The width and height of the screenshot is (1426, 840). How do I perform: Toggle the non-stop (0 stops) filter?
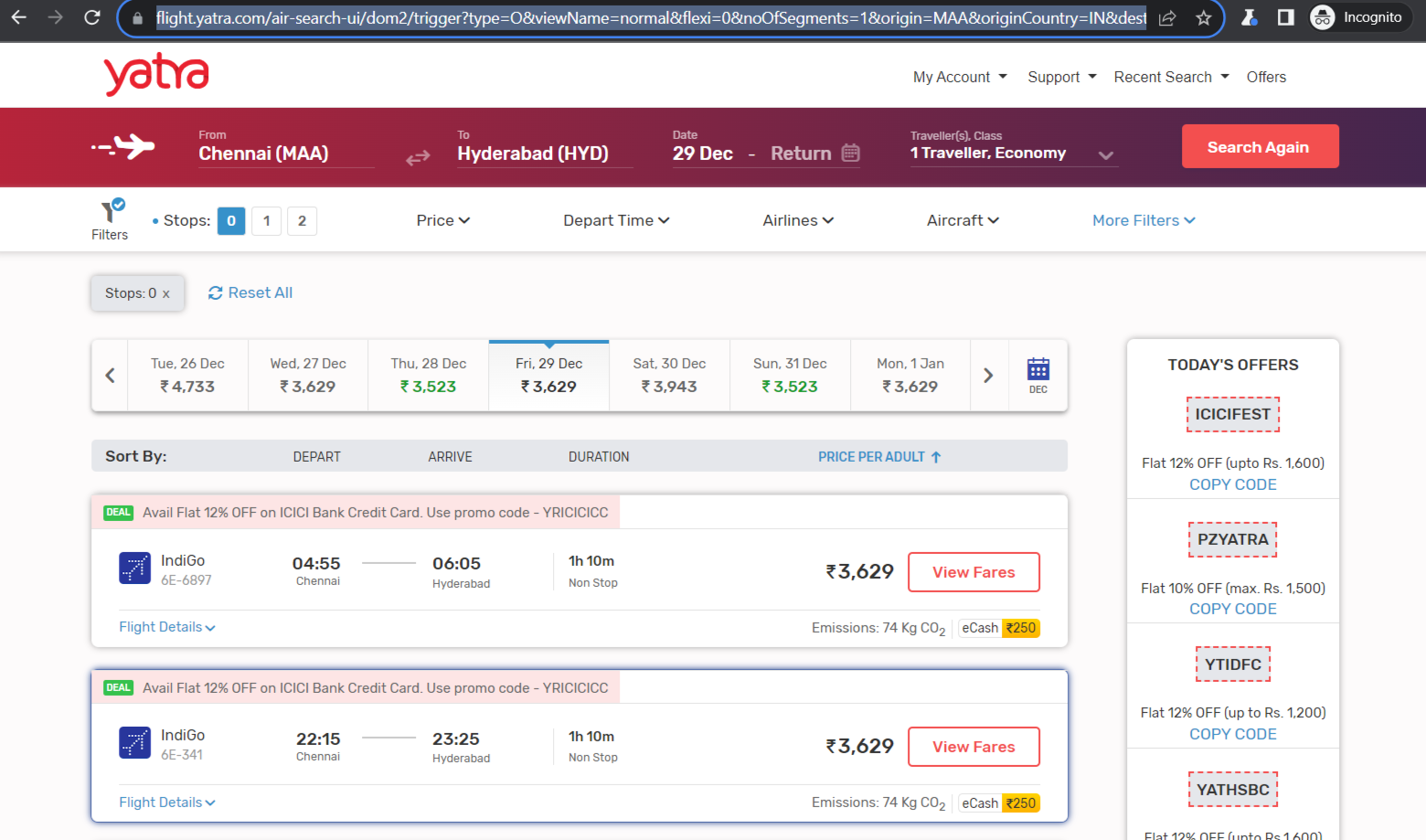click(x=231, y=220)
